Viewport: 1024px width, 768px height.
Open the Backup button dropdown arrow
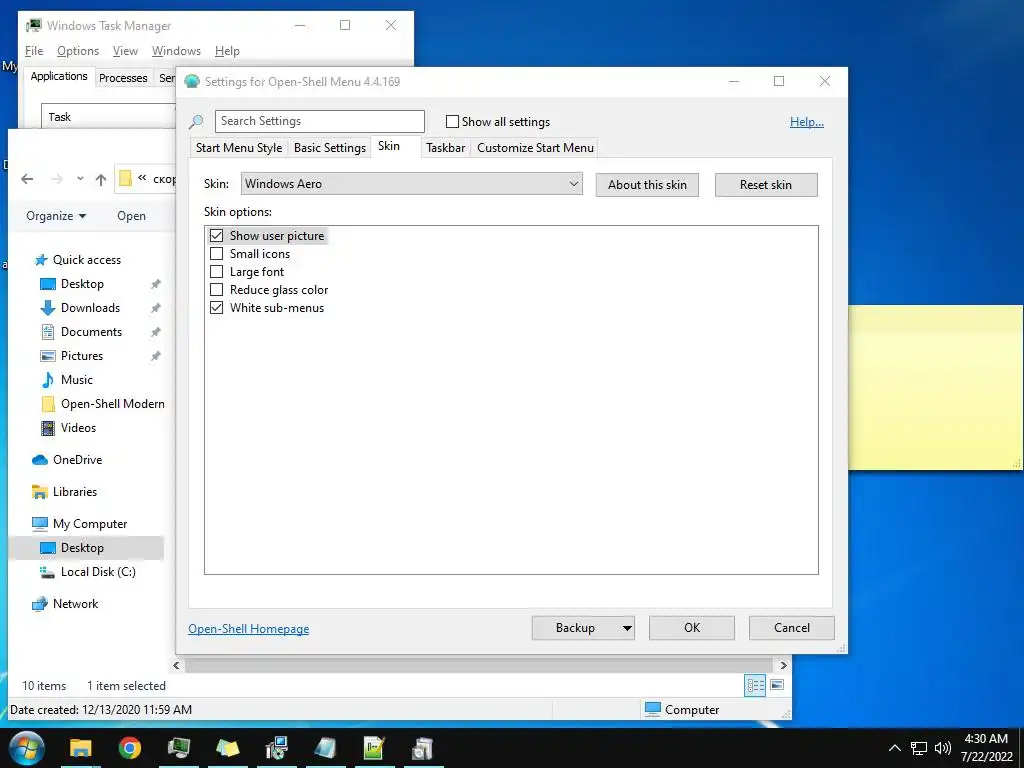(x=627, y=628)
